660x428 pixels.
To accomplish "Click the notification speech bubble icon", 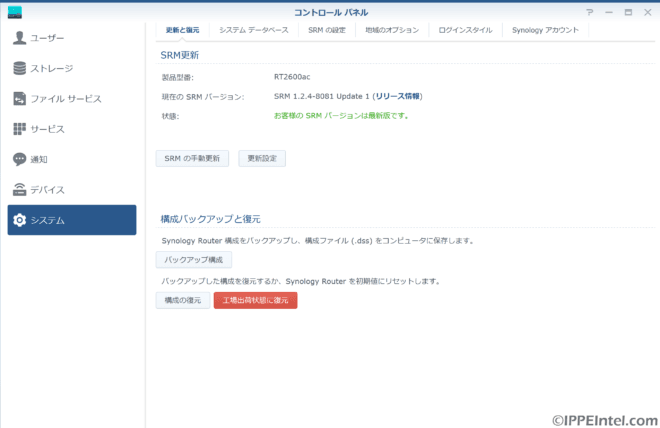I will [x=19, y=159].
